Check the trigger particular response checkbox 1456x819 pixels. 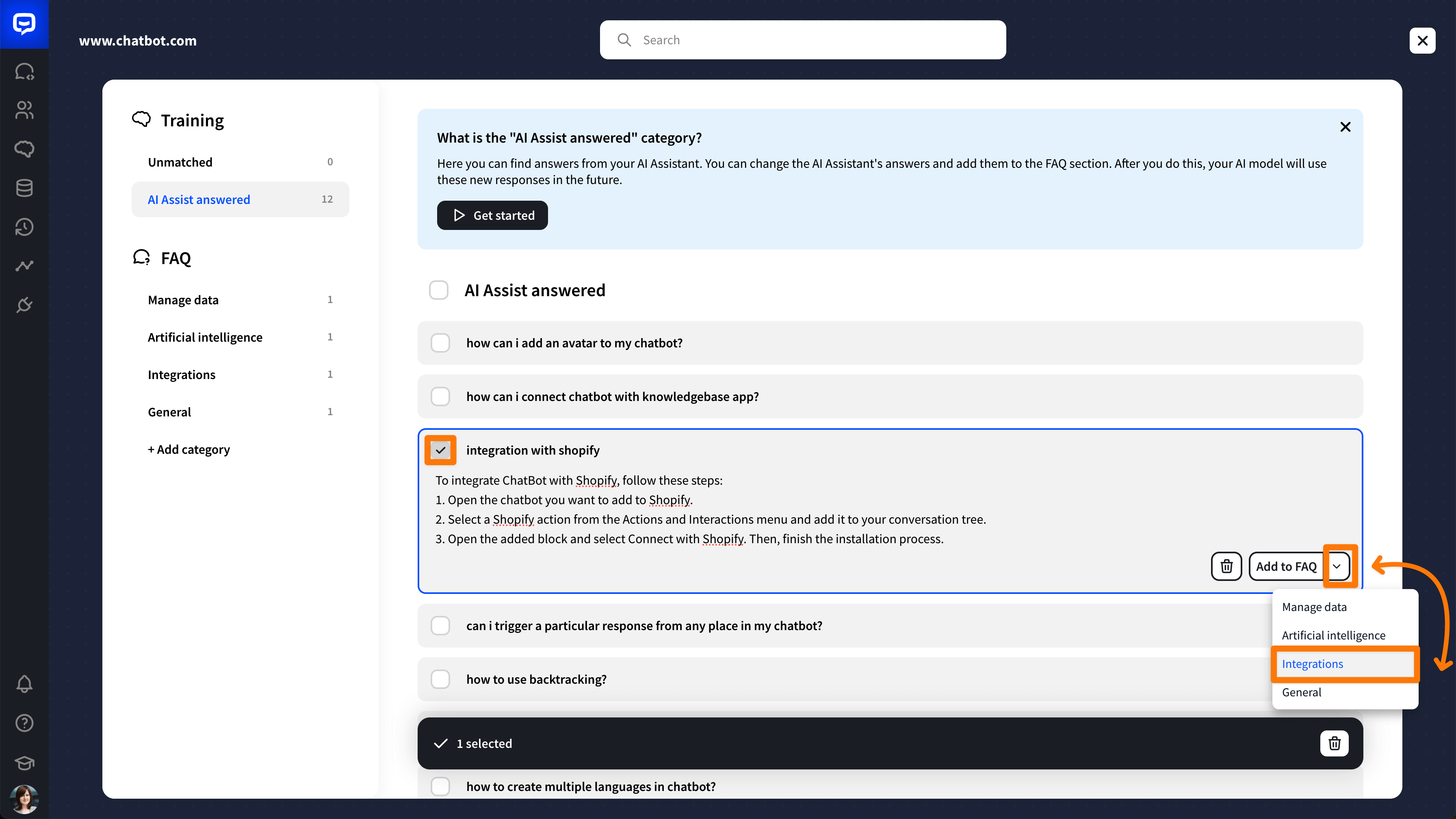coord(440,626)
